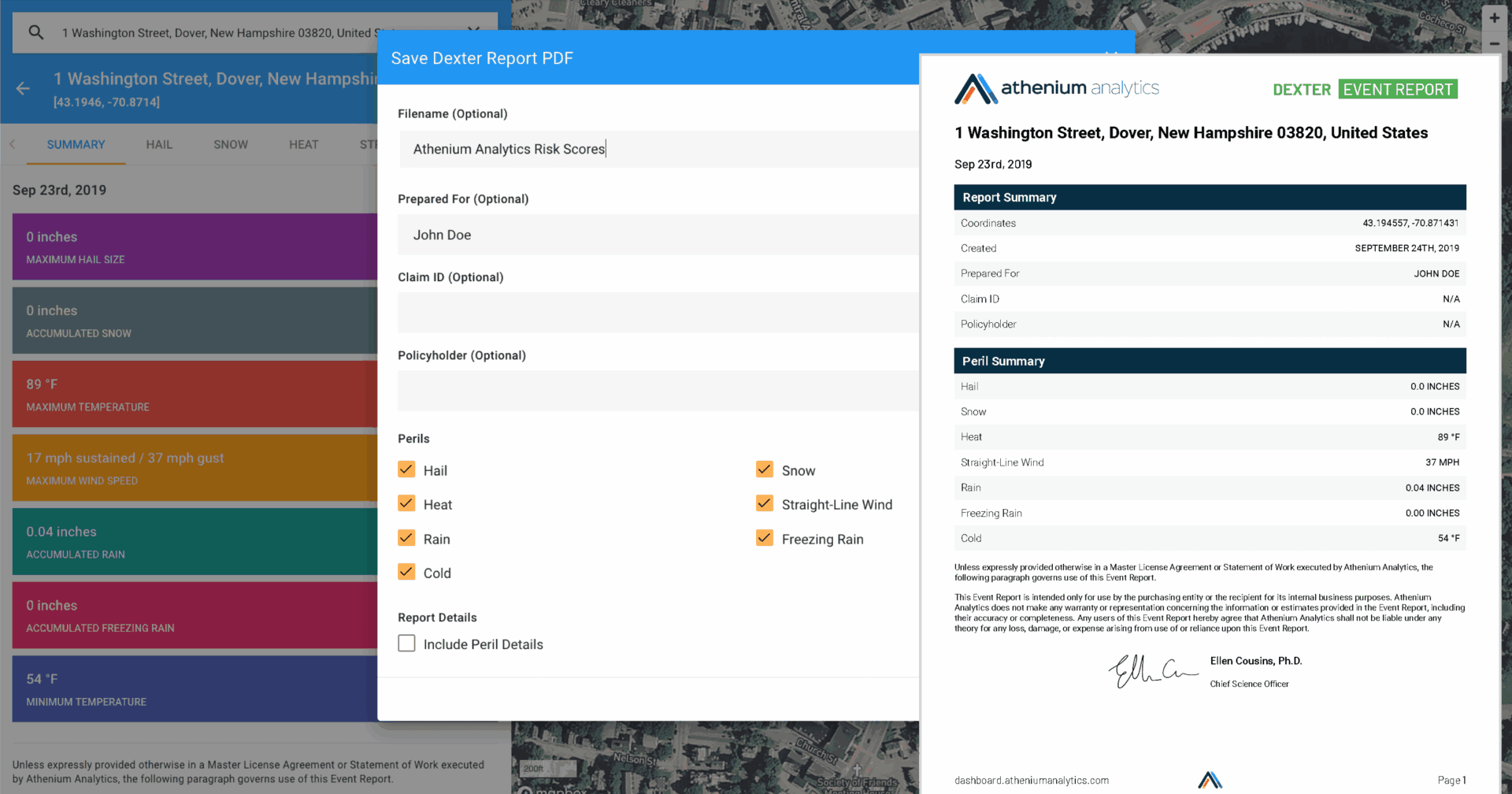Select the Policyholder input field
Screen dimensions: 1512x794
point(658,391)
